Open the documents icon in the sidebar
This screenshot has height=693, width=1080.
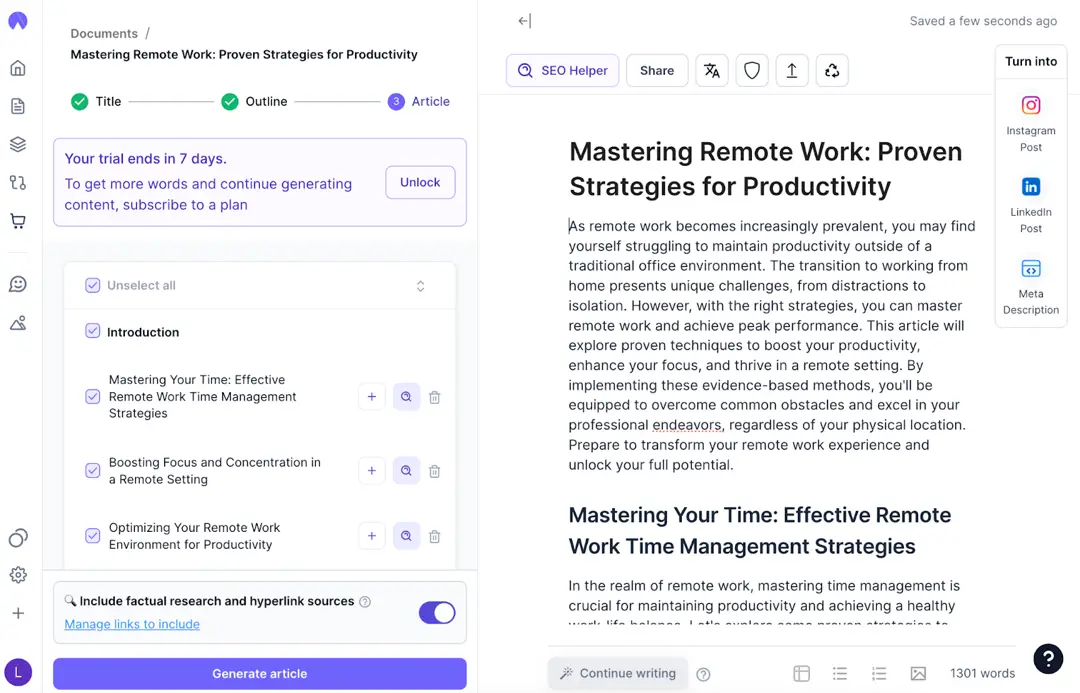[x=18, y=106]
